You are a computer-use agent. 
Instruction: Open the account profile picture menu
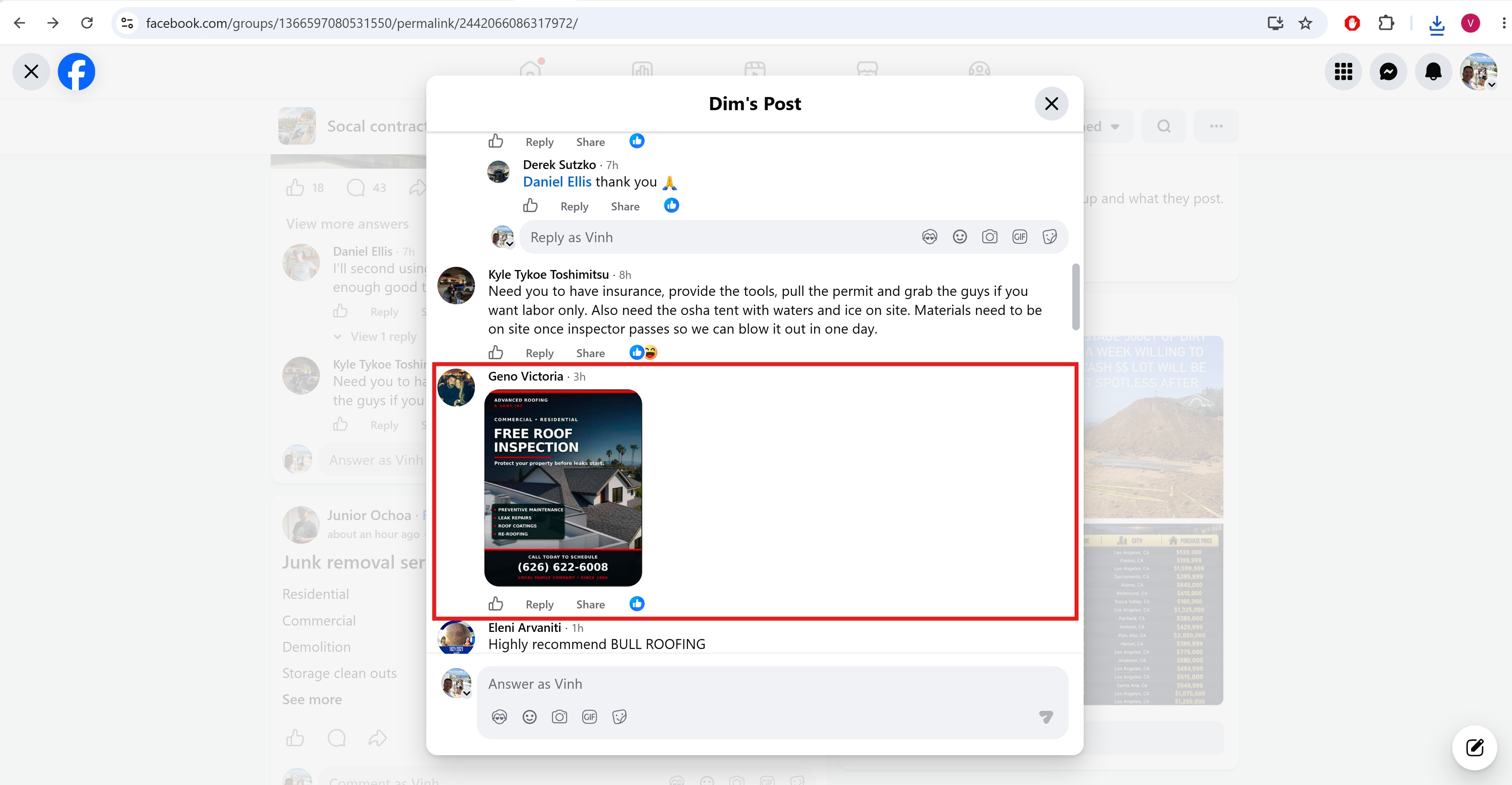click(1479, 72)
